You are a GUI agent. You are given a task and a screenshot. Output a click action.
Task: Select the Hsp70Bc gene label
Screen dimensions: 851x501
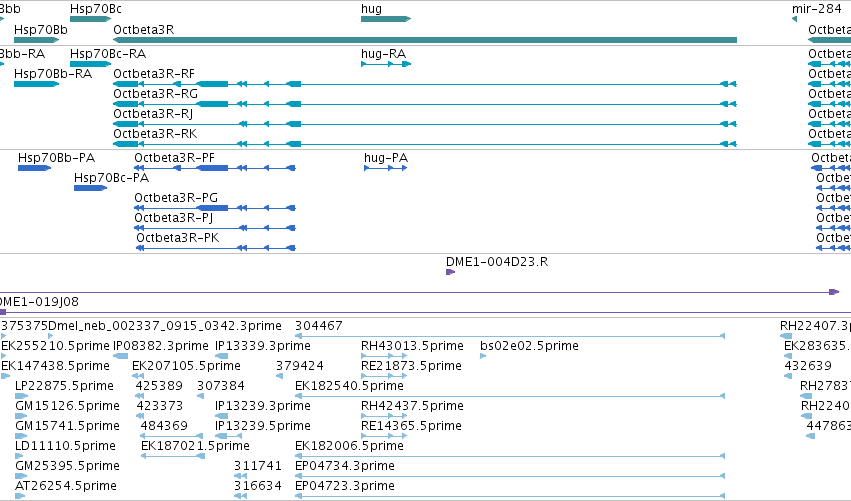point(96,9)
